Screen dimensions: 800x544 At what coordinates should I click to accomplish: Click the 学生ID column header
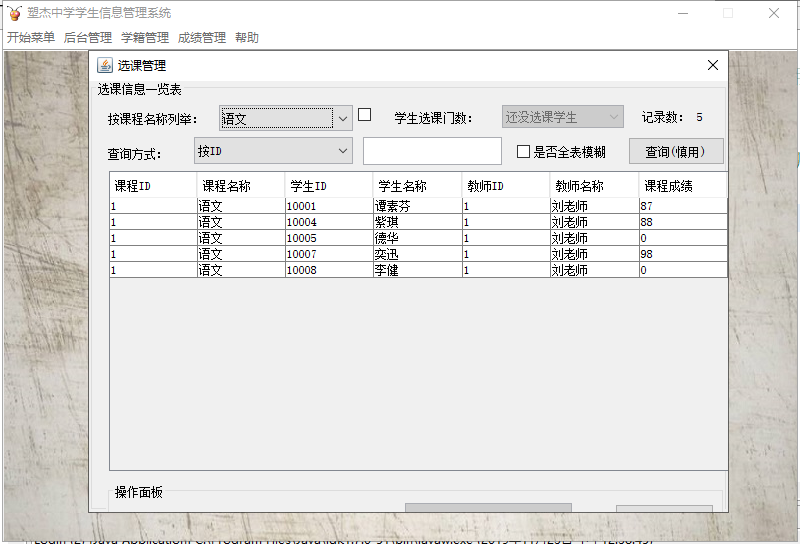pyautogui.click(x=329, y=186)
